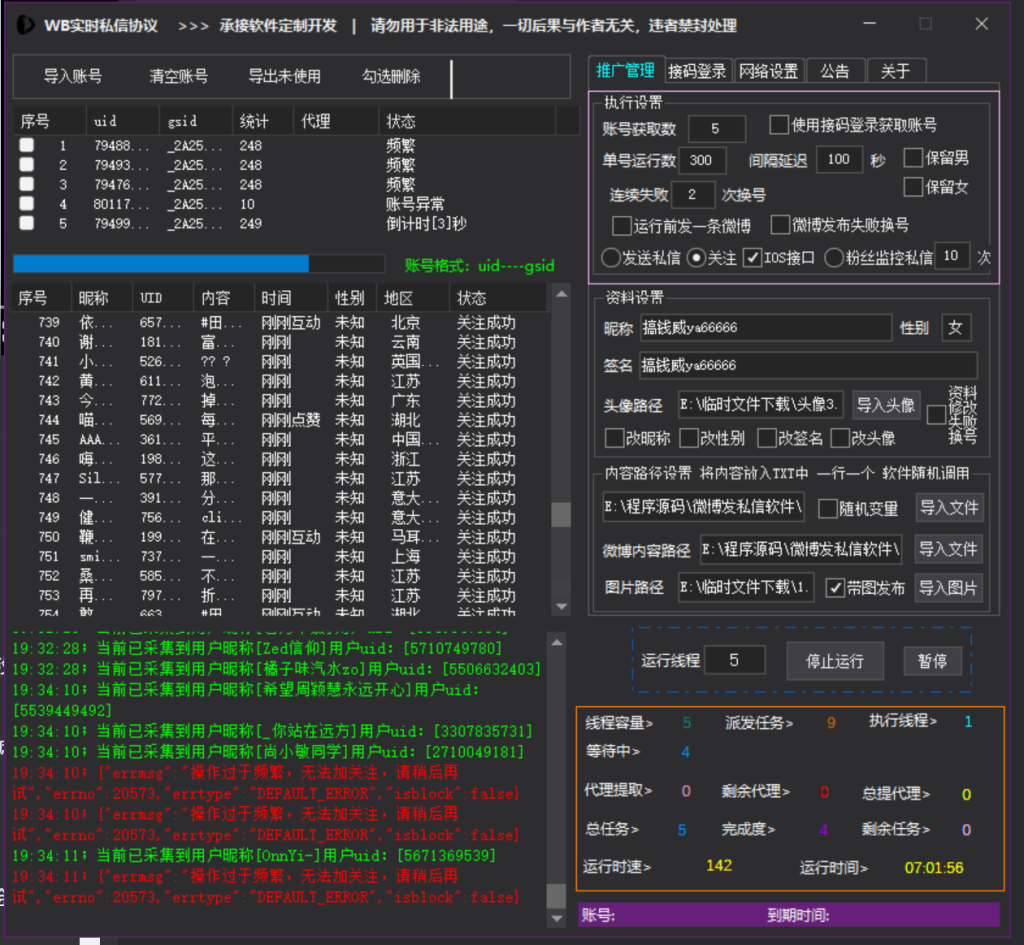Viewport: 1024px width, 945px height.
Task: Select the 发送私信 radio option
Action: tap(609, 256)
